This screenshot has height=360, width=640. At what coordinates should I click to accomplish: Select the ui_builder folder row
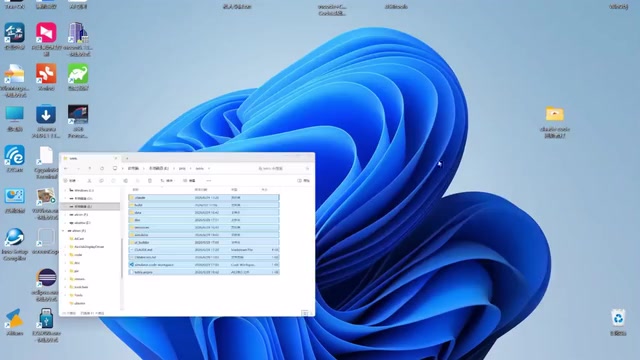[x=204, y=242]
